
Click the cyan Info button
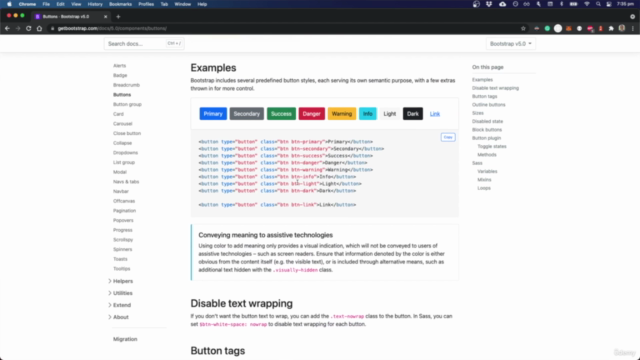pos(368,114)
